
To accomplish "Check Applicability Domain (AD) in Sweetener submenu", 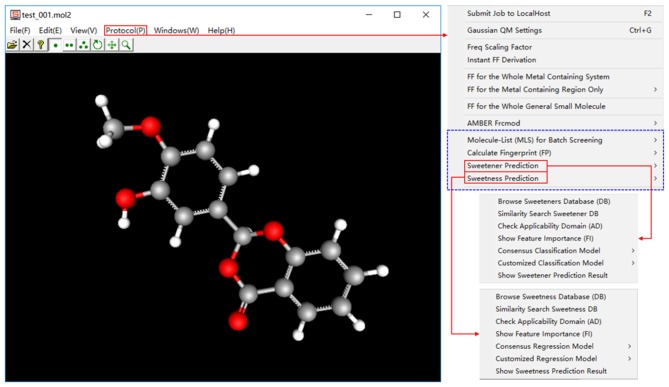I will (x=550, y=226).
